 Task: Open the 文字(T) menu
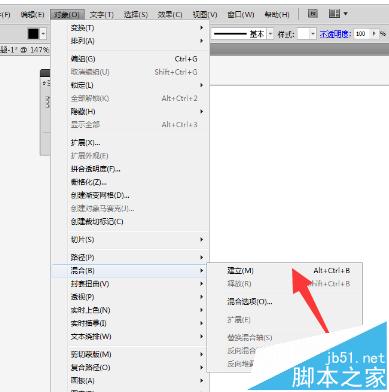[102, 15]
